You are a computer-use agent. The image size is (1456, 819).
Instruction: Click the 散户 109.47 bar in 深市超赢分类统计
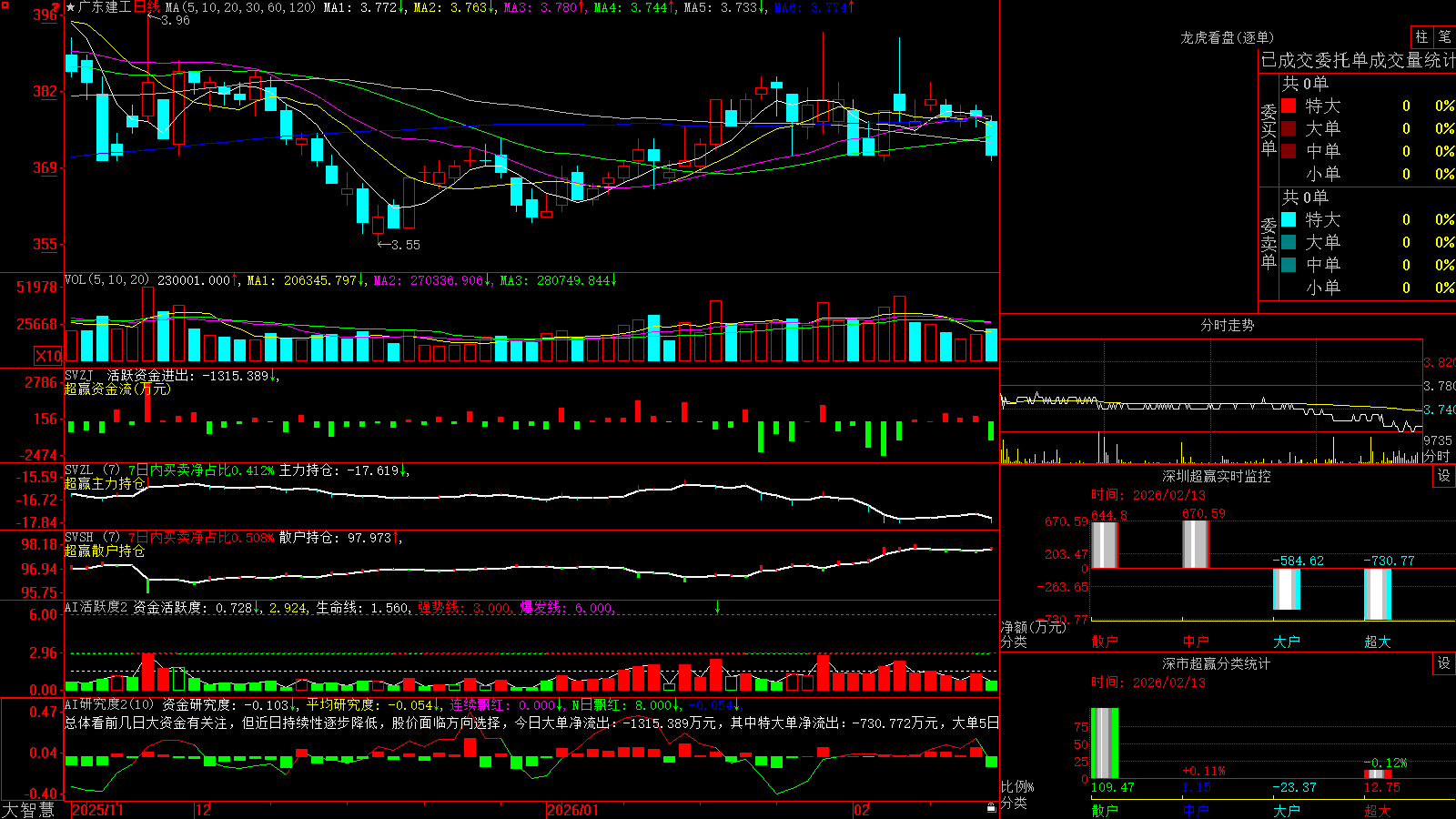pos(1104,743)
